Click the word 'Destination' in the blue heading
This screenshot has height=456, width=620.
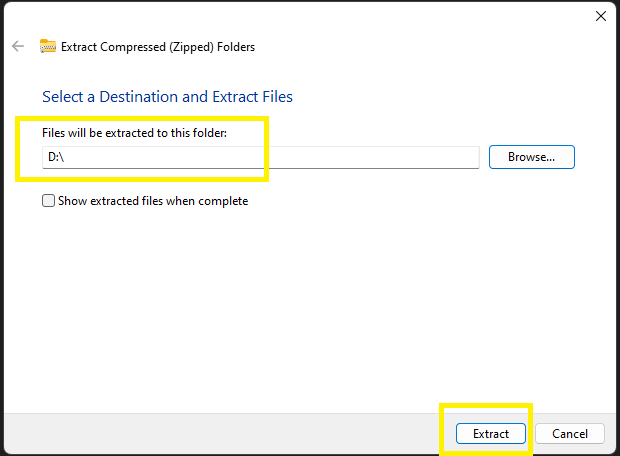(x=129, y=97)
